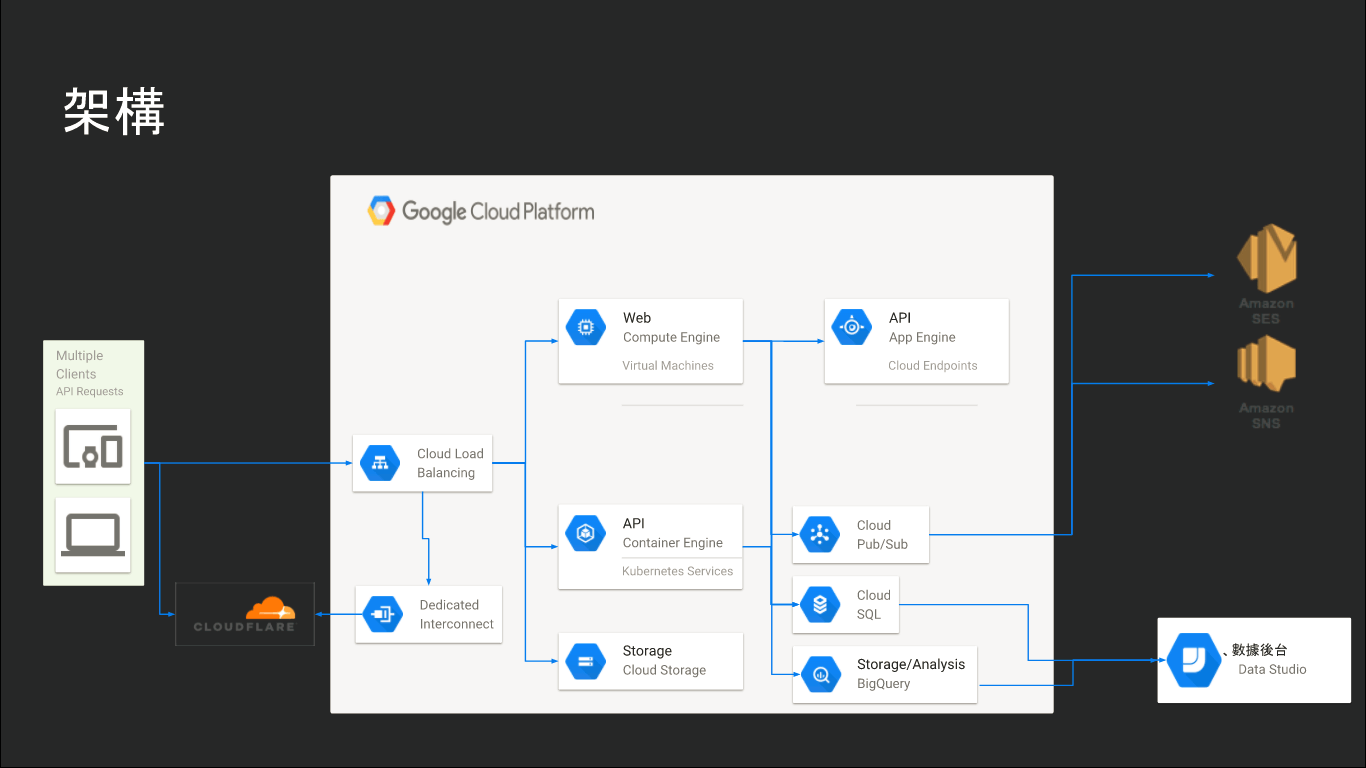This screenshot has height=768, width=1366.
Task: Click the Cloud Endpoints caption
Action: (933, 366)
